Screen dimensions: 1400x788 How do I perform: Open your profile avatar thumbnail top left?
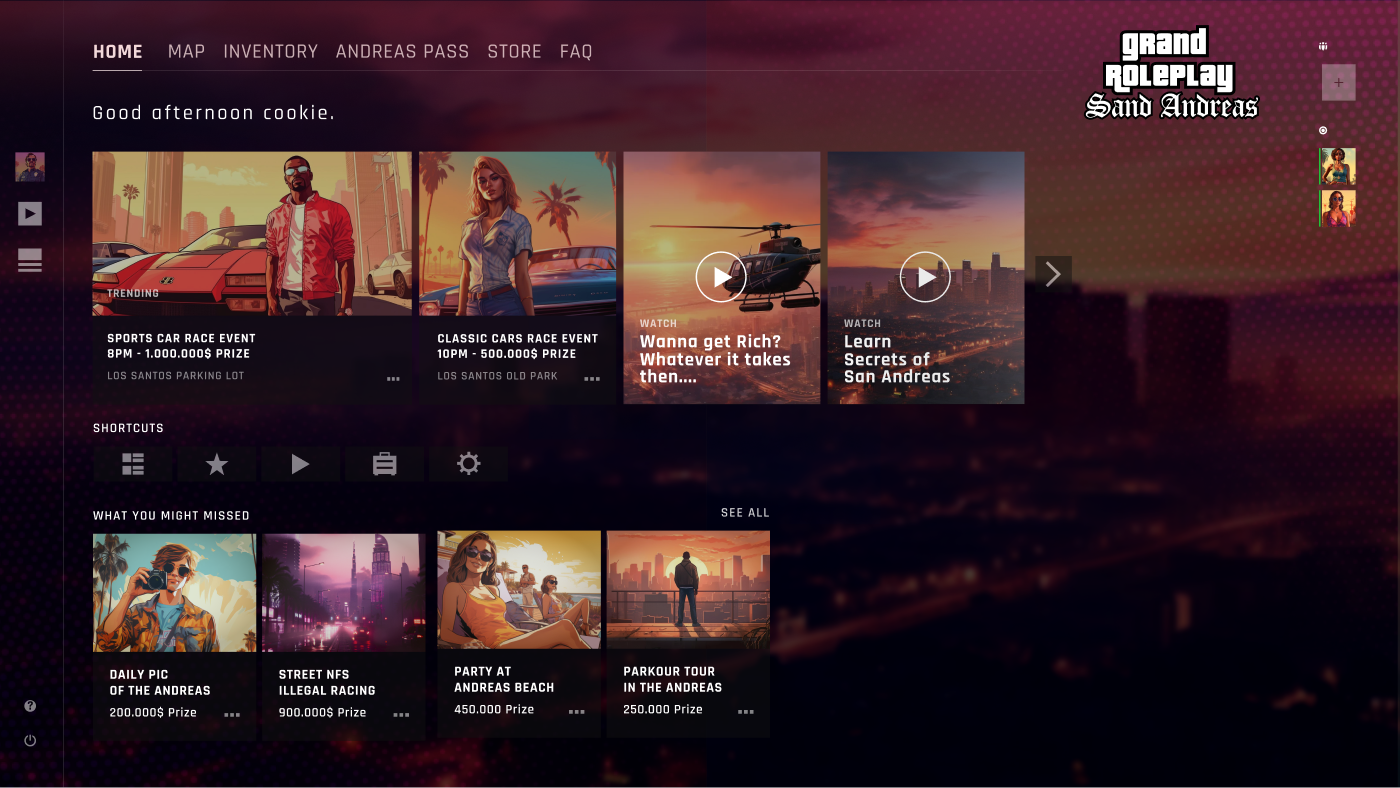tap(30, 167)
